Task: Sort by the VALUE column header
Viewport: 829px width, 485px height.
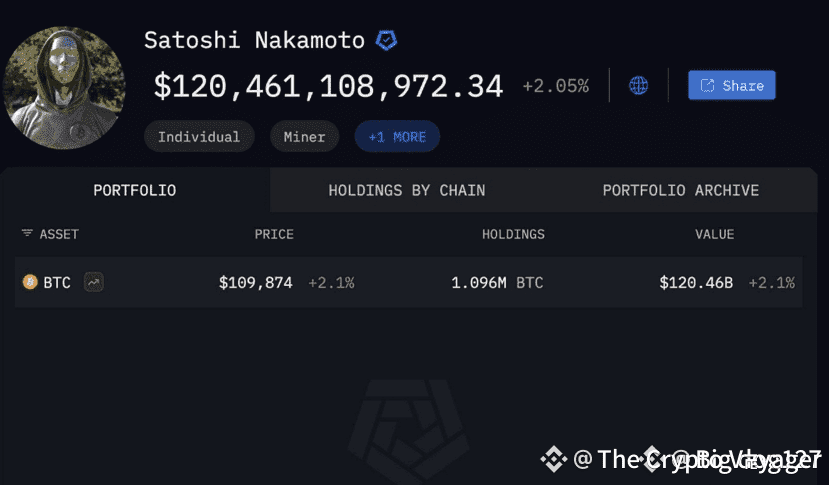Action: [x=714, y=234]
